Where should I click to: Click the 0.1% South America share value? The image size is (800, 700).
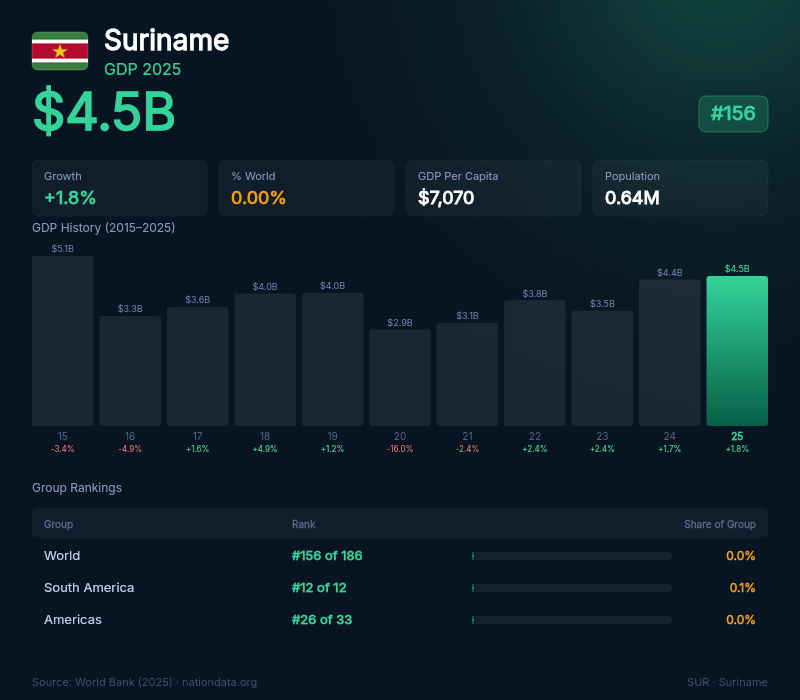click(x=742, y=588)
